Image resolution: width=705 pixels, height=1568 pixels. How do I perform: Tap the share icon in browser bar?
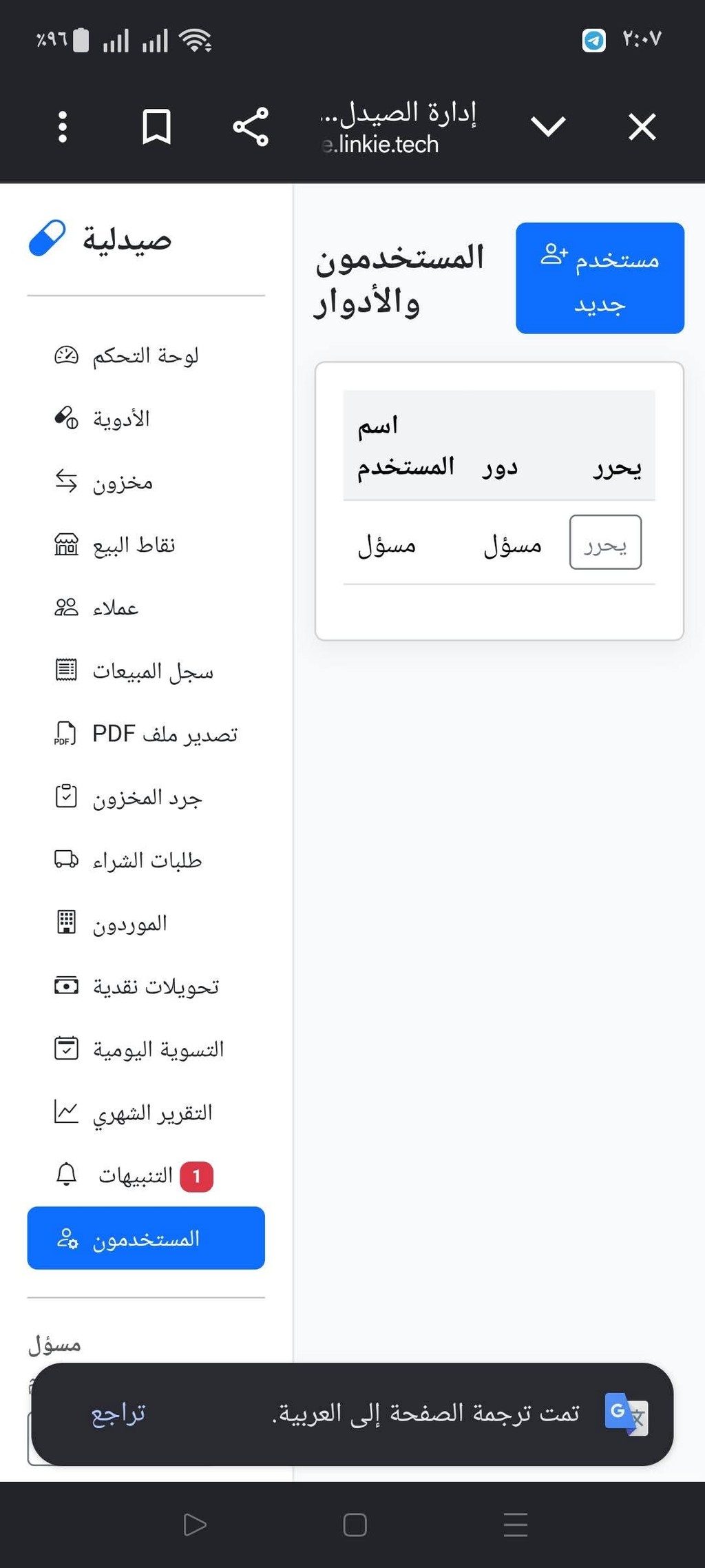point(251,127)
